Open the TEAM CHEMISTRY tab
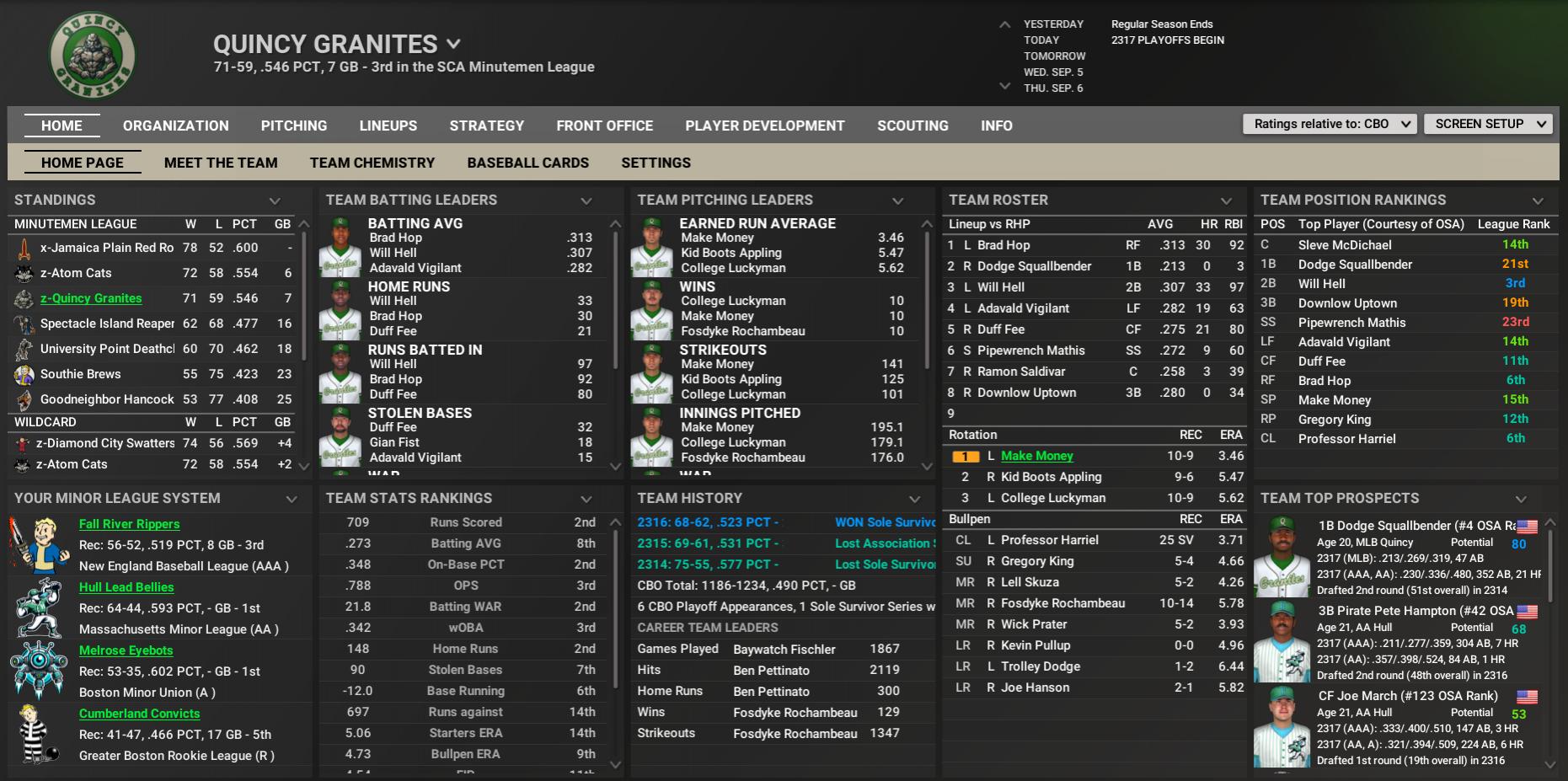 click(x=372, y=163)
